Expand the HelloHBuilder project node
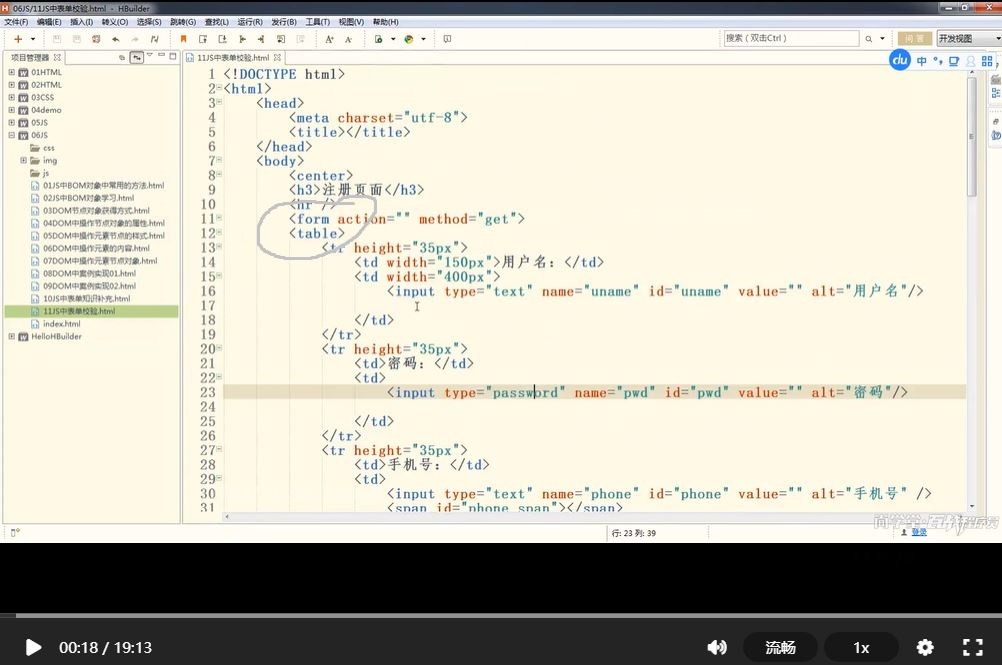 coord(12,337)
